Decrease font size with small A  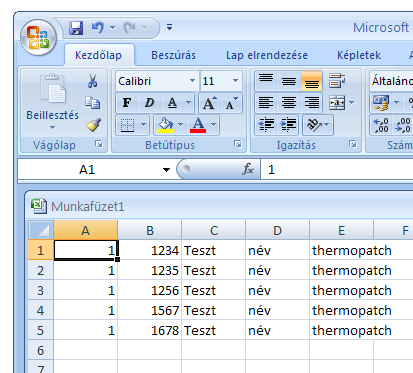(x=231, y=103)
